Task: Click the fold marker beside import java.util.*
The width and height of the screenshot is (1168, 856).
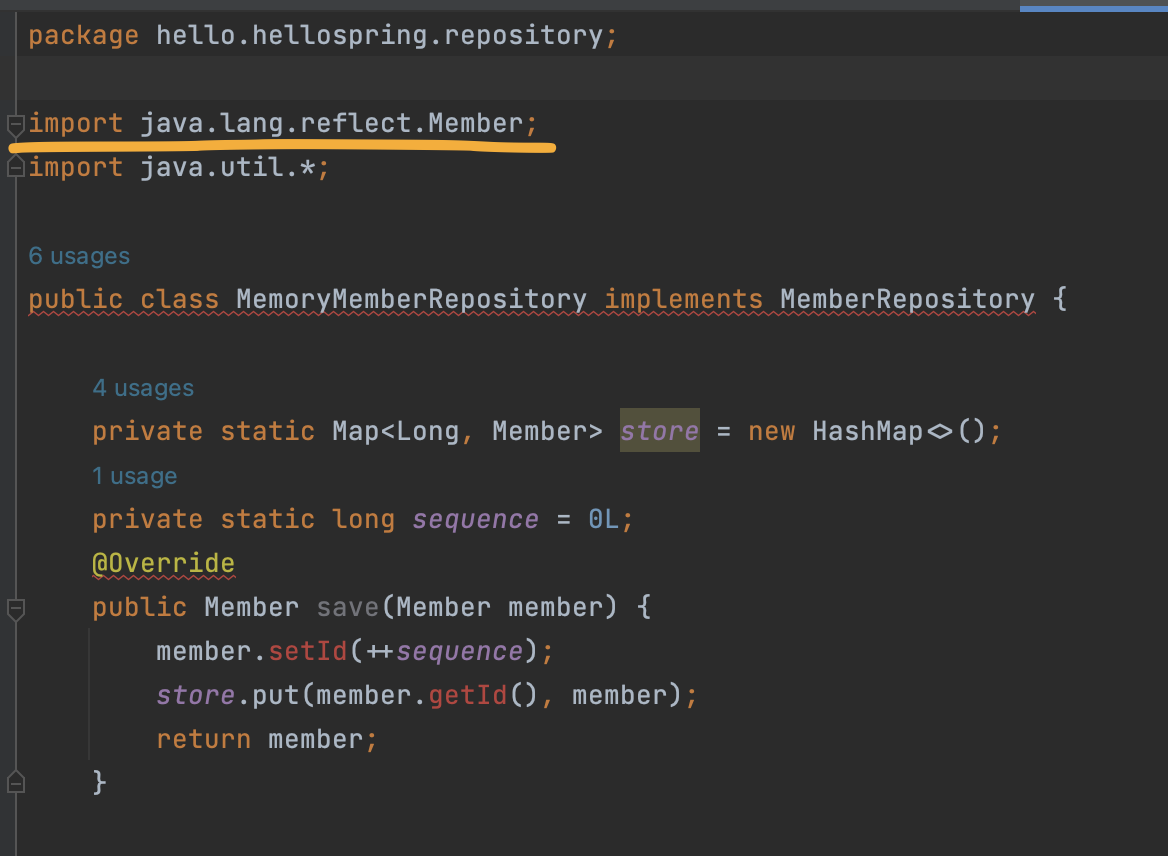Action: click(15, 169)
